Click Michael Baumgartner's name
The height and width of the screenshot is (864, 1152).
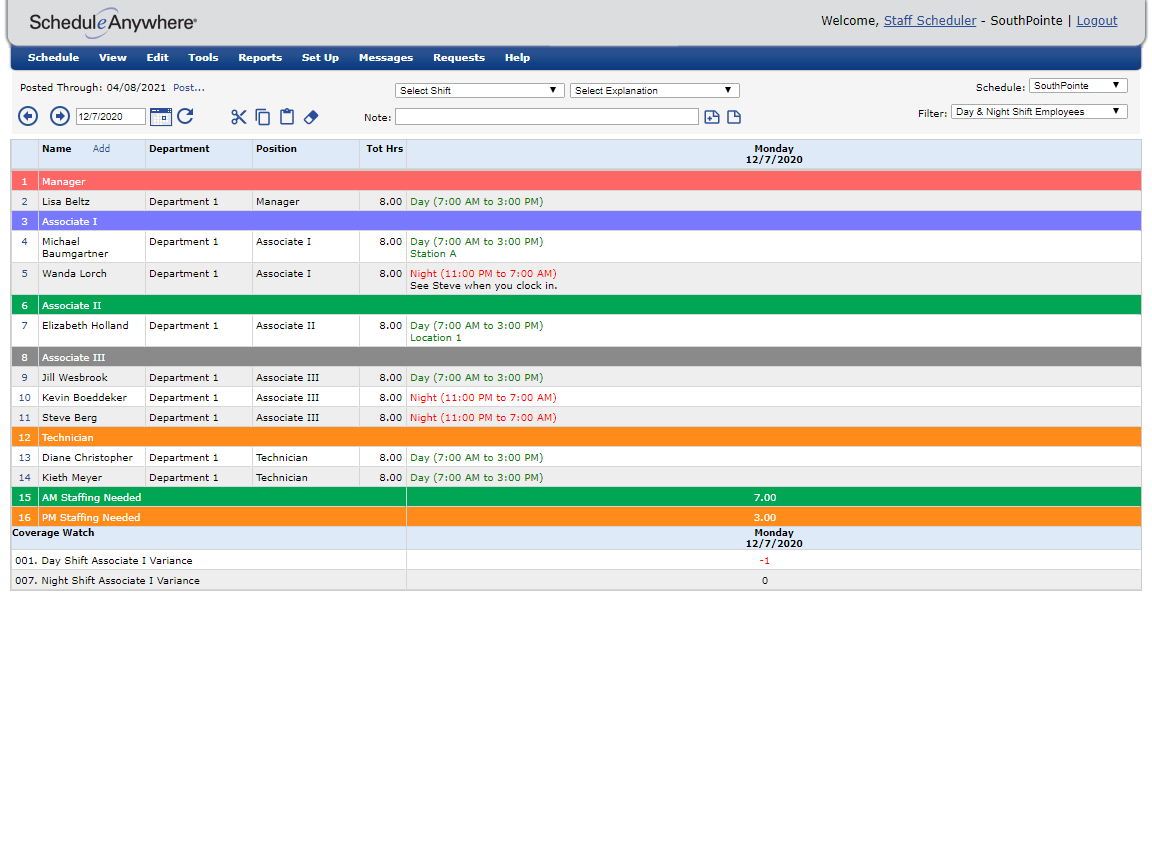click(x=75, y=248)
